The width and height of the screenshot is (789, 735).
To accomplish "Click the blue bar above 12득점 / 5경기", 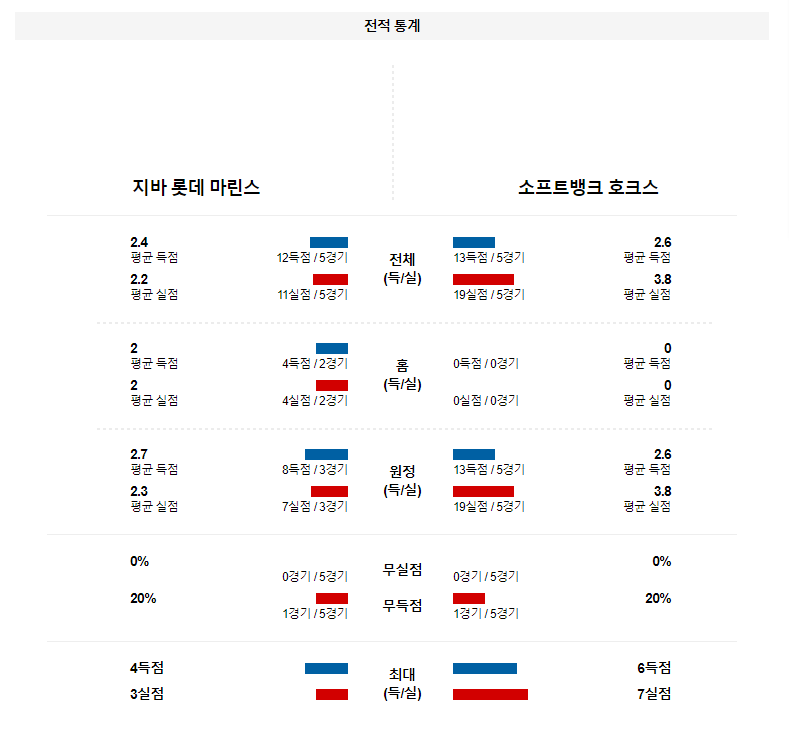I will (329, 242).
